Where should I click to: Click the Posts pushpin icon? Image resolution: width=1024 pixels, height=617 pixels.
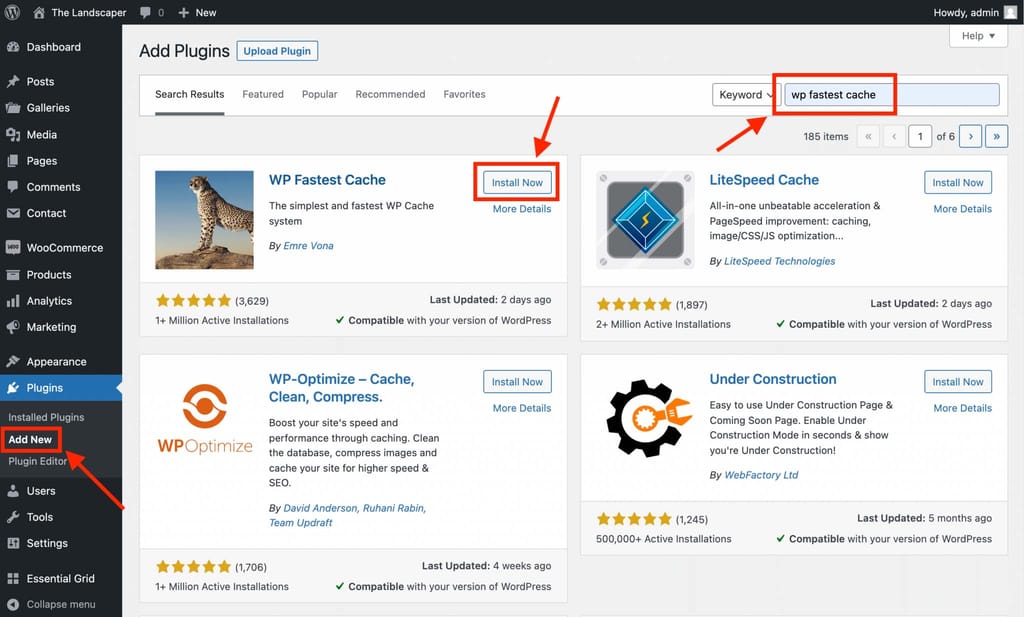13,82
